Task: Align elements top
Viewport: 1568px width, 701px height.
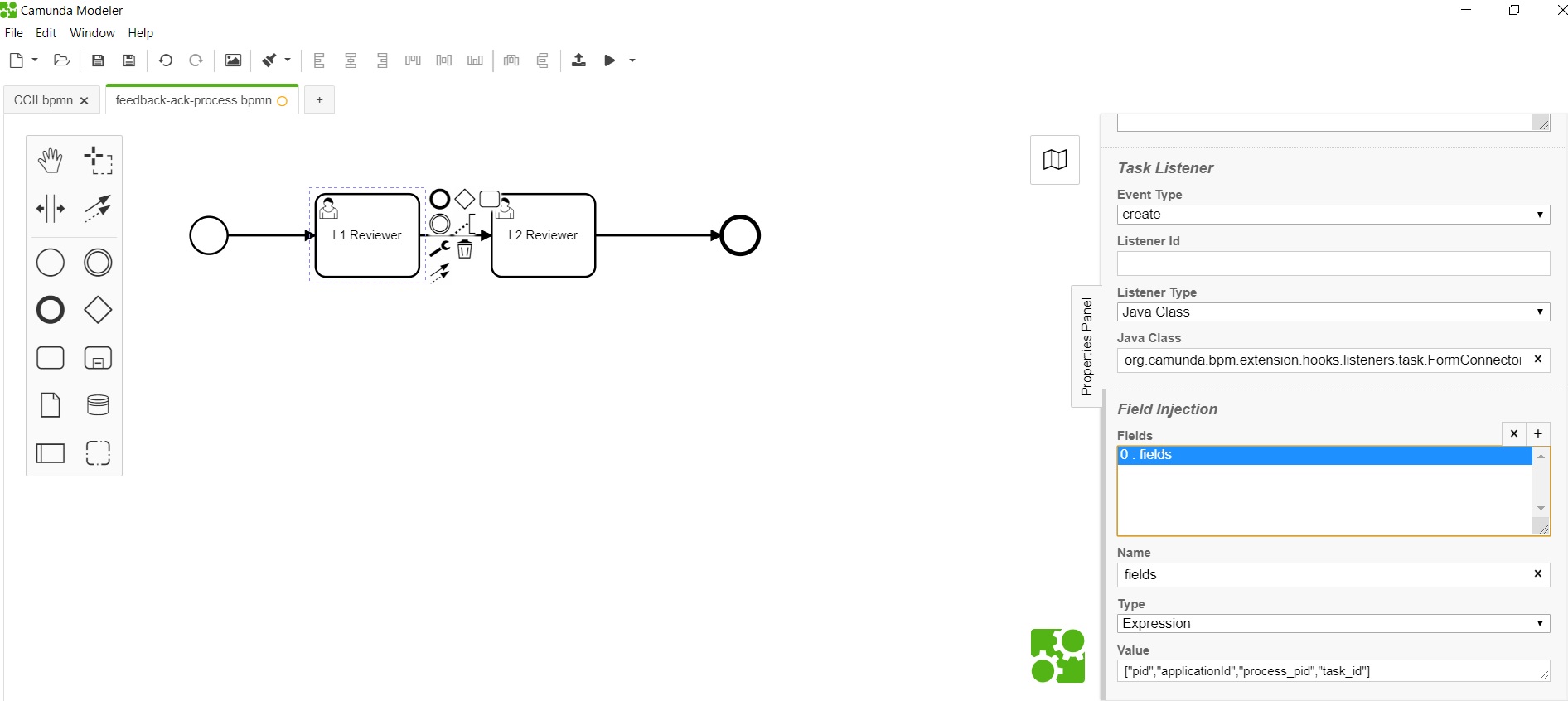Action: tap(413, 60)
